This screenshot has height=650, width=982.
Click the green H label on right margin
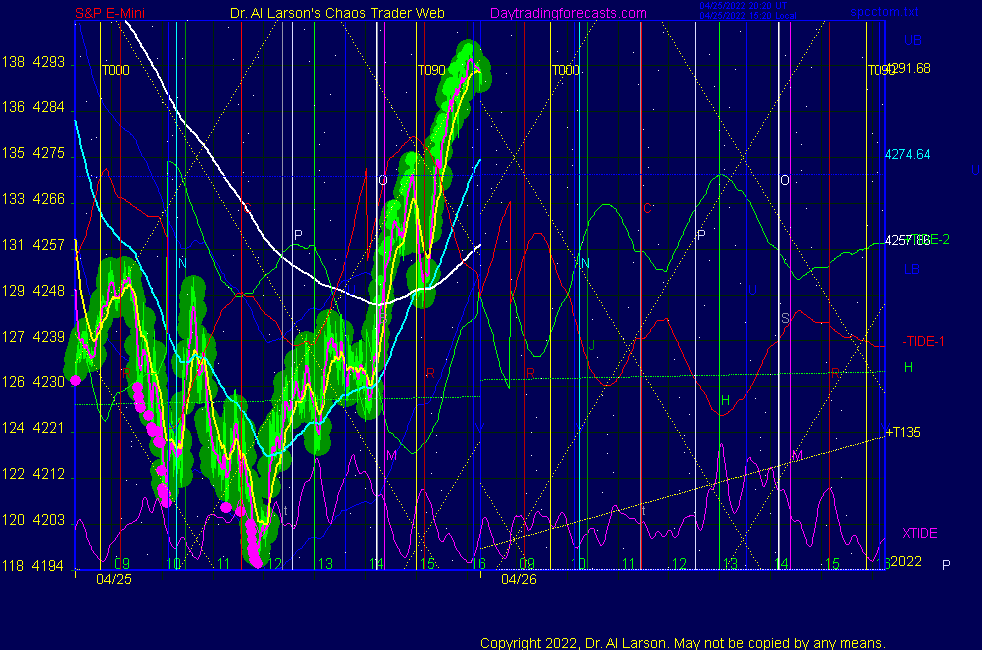[x=908, y=367]
